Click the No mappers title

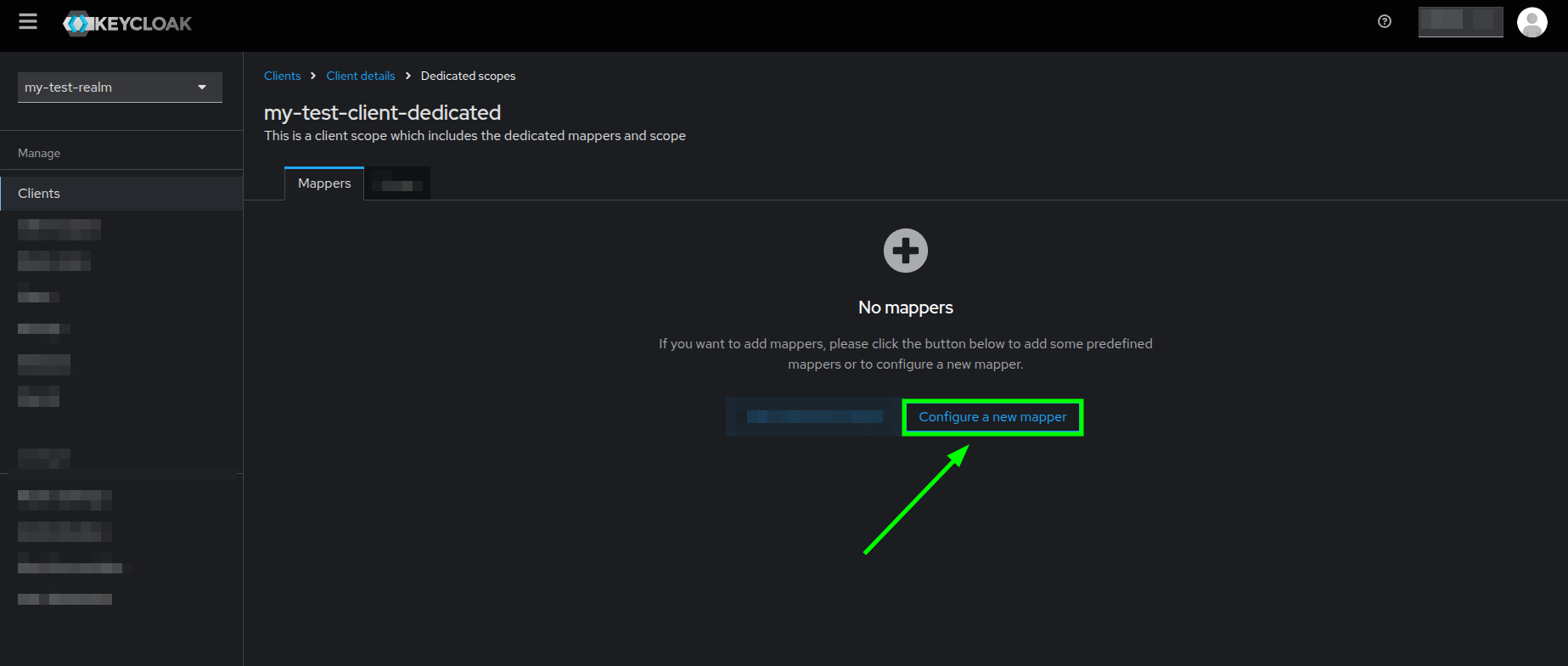906,308
